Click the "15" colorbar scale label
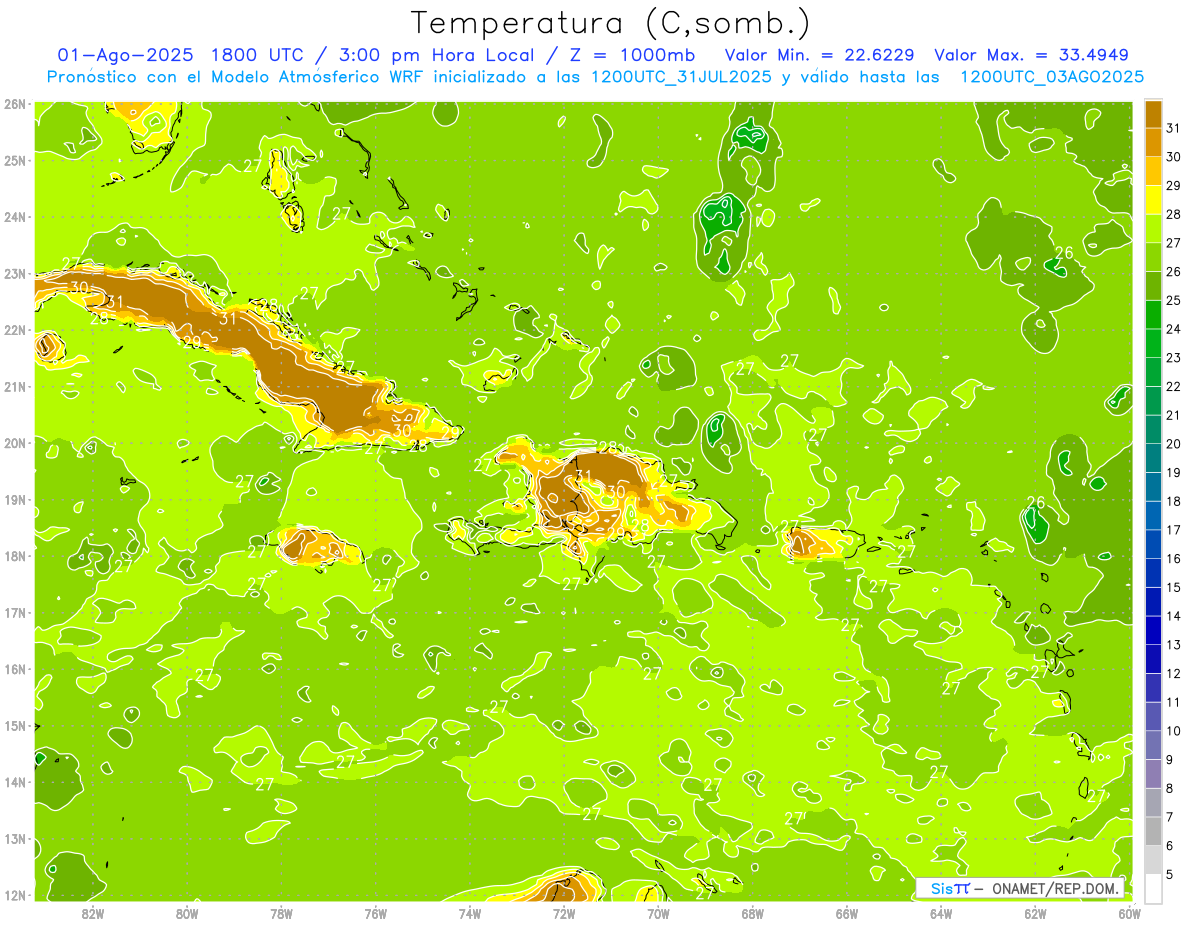The height and width of the screenshot is (927, 1200). coord(1174,588)
